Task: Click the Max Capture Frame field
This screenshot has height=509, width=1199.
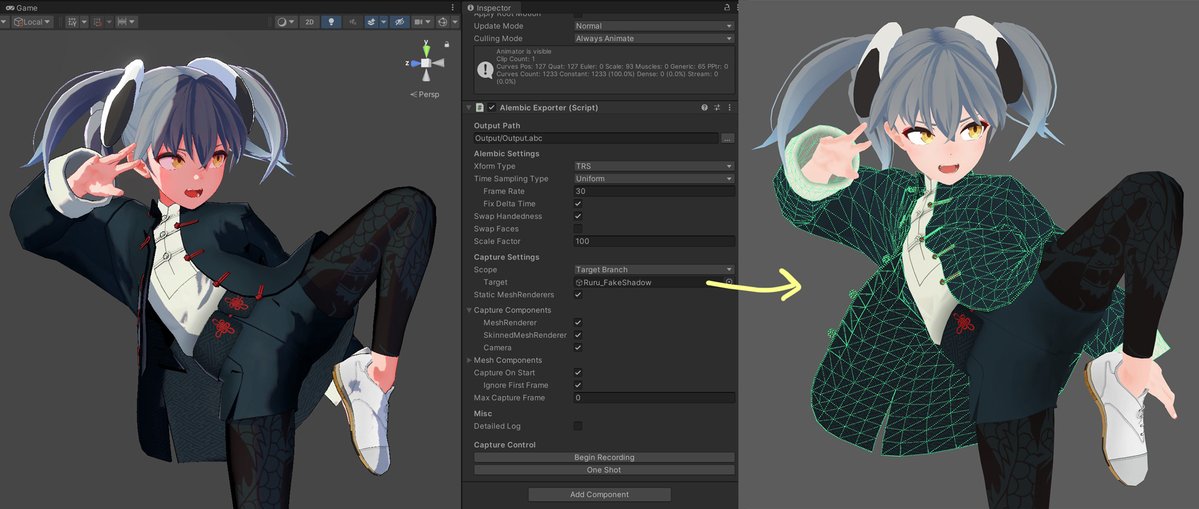Action: (x=654, y=398)
